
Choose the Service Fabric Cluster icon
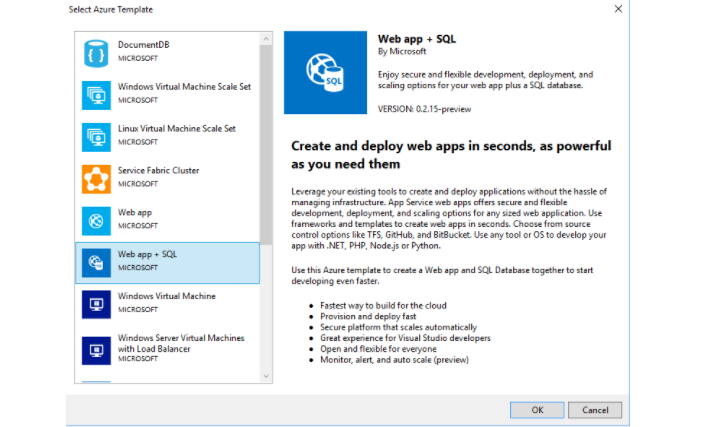click(x=96, y=178)
